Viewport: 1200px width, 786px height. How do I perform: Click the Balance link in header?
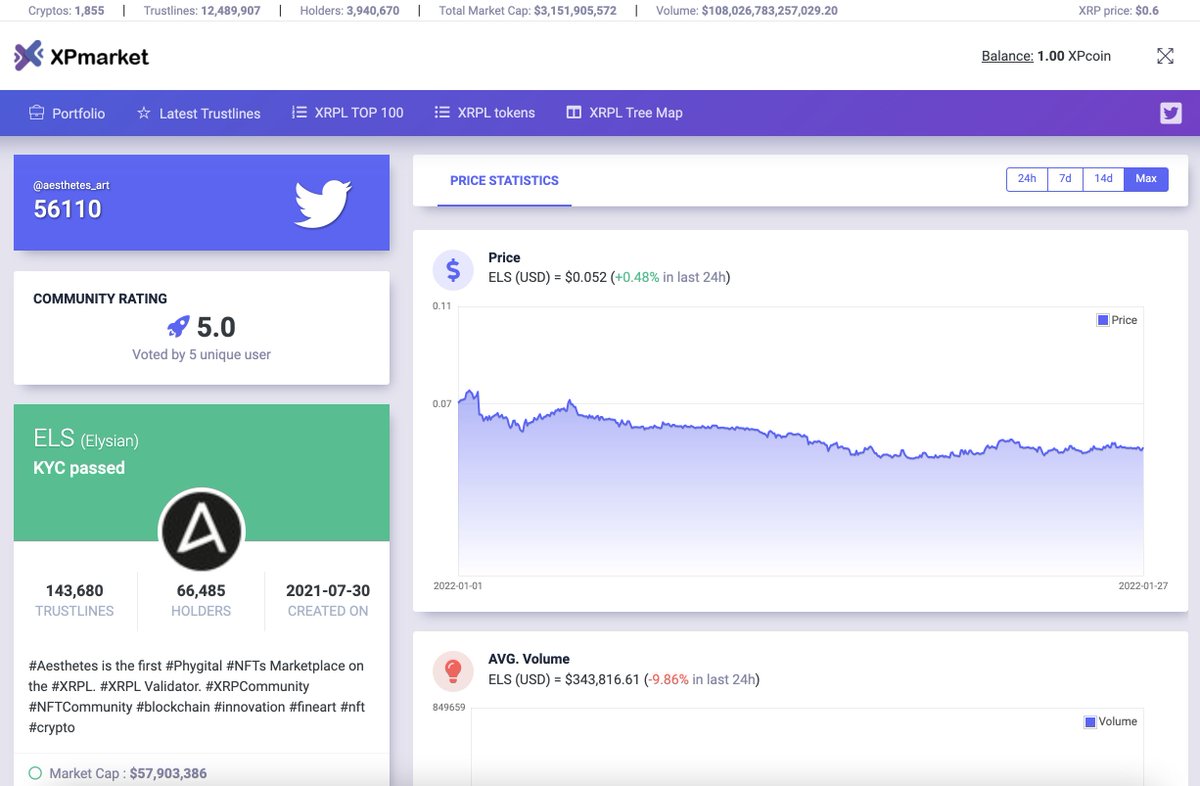click(1007, 56)
